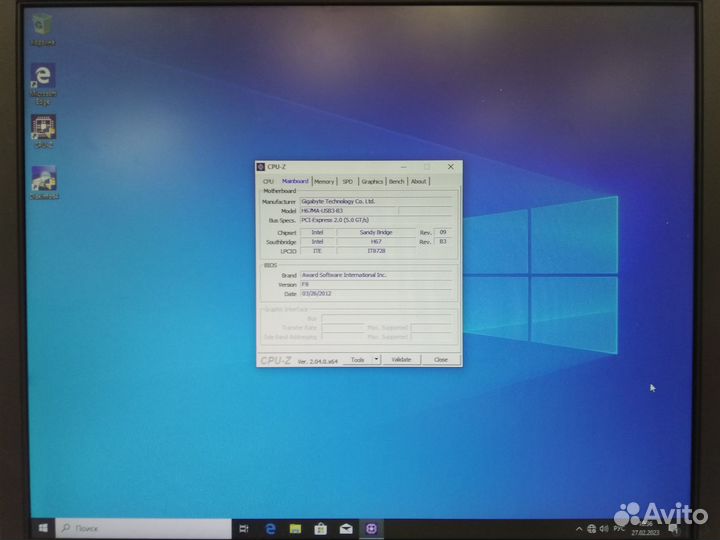Click the H67 southbridge value
Screen dimensions: 720x540
pyautogui.click(x=376, y=242)
